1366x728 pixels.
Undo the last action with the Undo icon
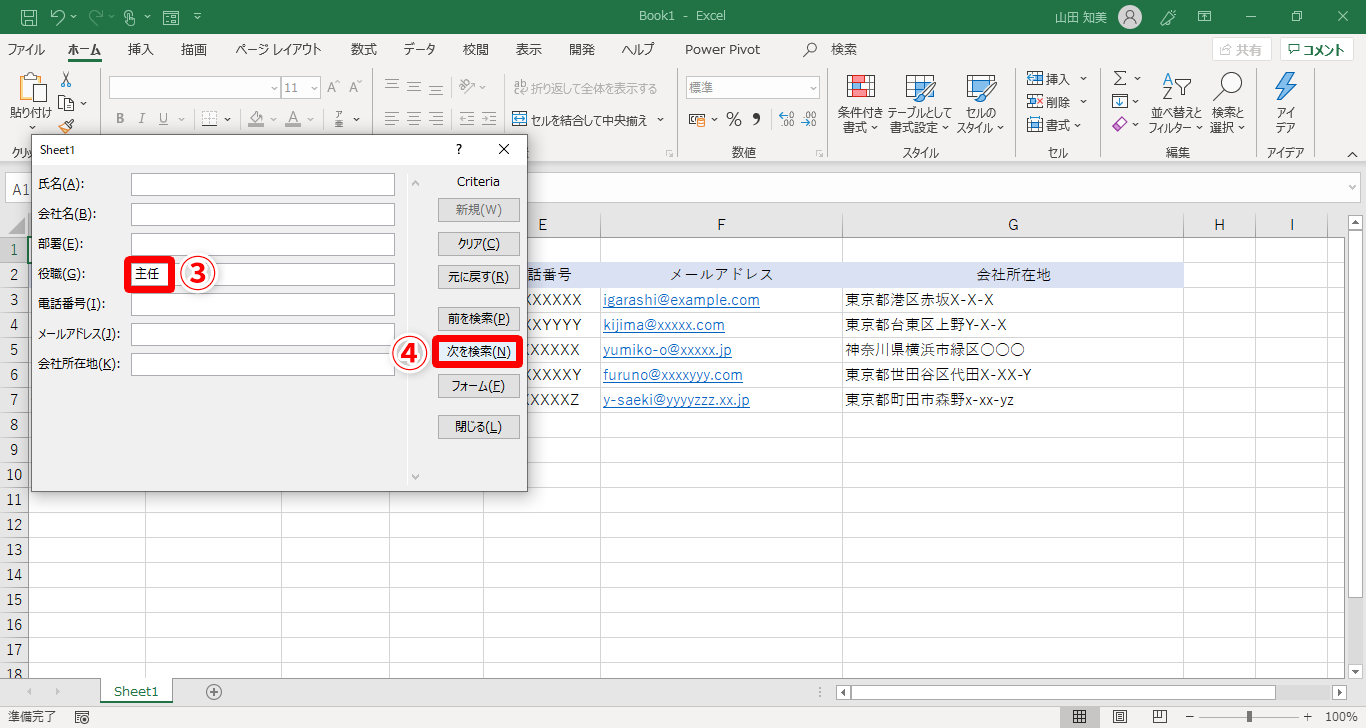point(57,17)
